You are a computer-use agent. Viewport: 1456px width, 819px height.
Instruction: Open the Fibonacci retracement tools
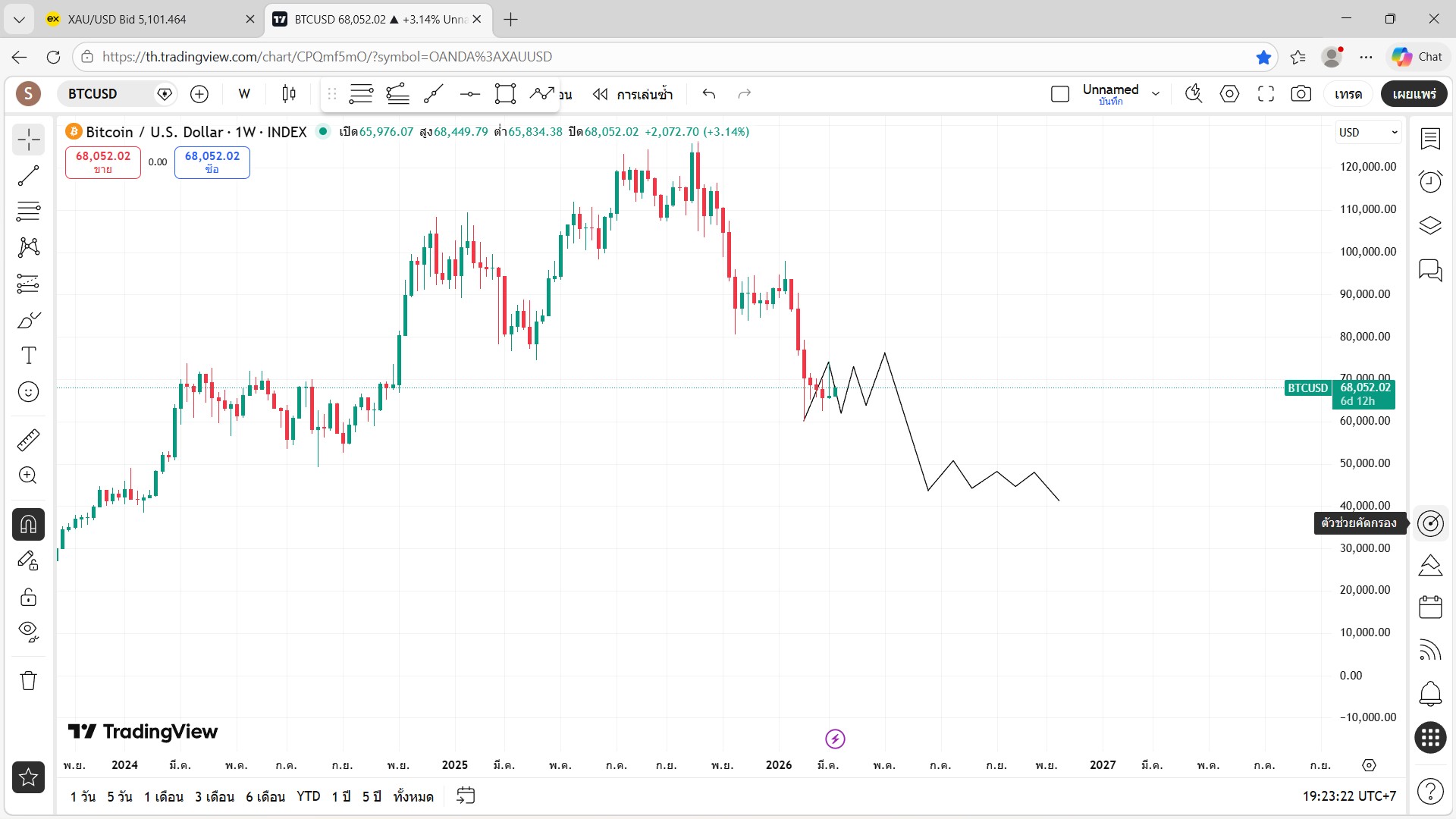[28, 211]
